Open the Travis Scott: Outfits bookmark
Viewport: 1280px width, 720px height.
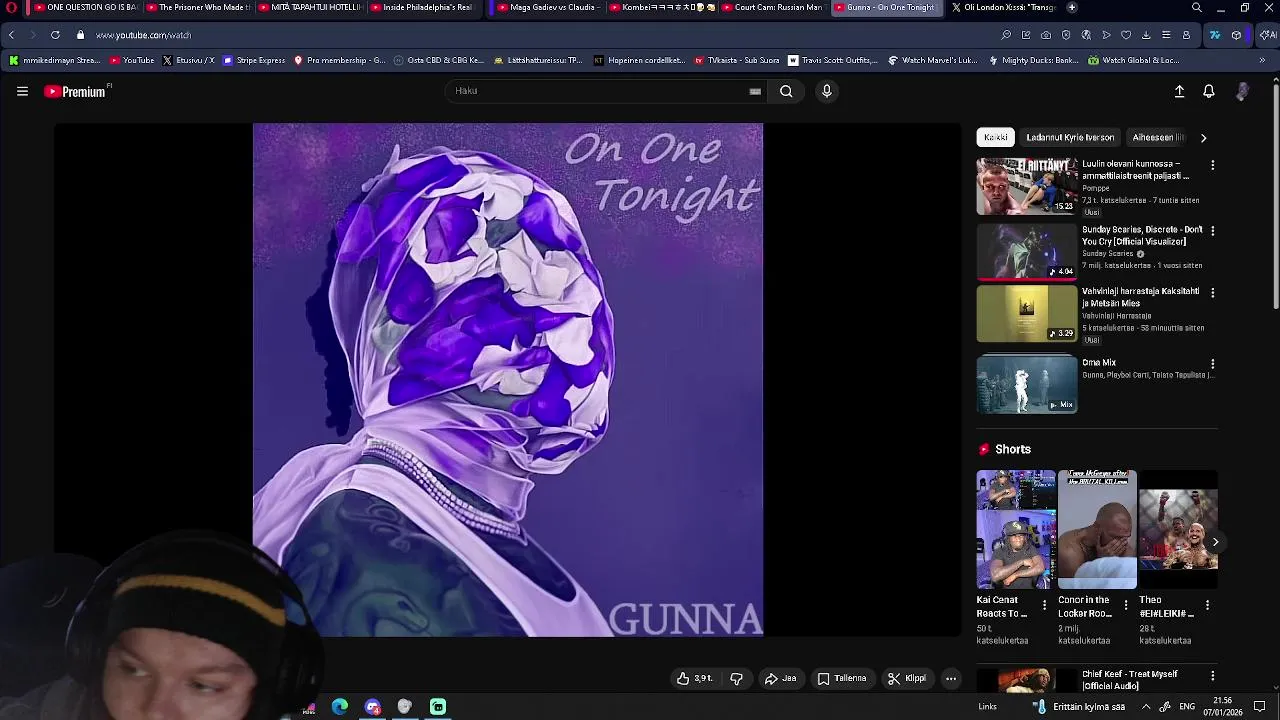point(833,60)
